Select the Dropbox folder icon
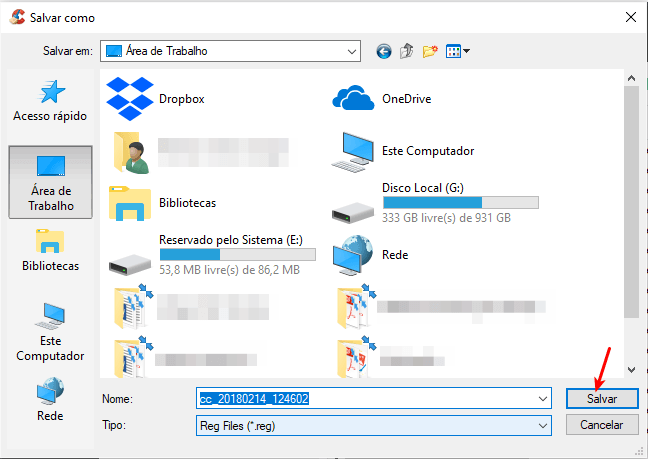648x459 pixels. 130,99
